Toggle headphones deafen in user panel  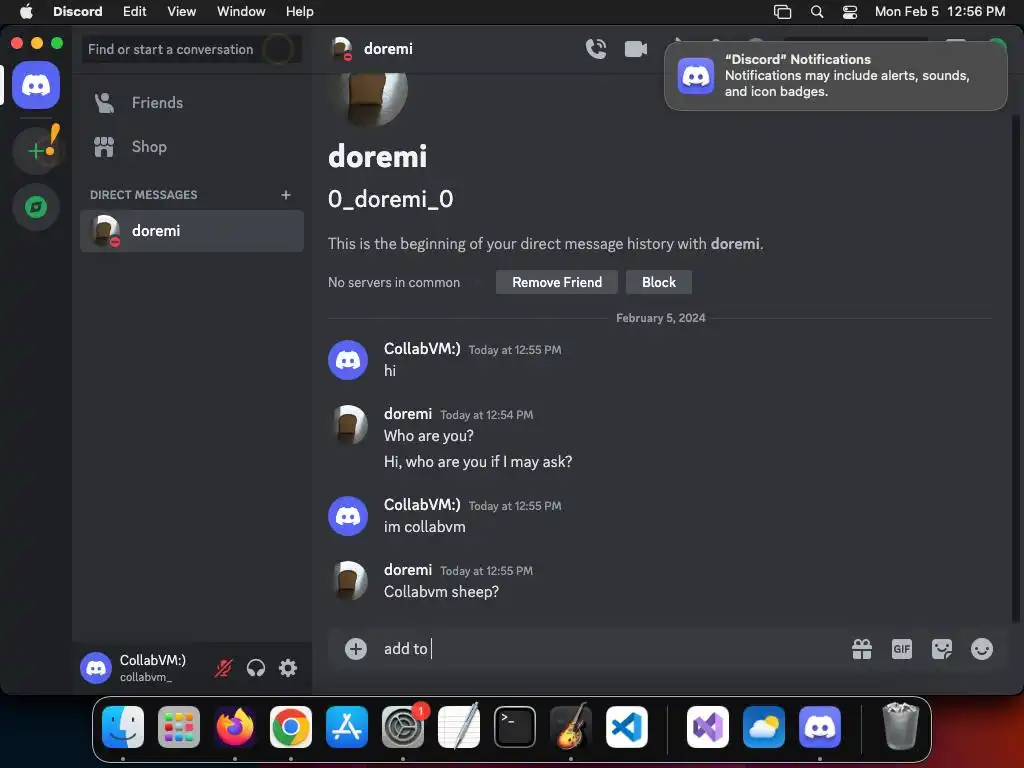point(256,668)
